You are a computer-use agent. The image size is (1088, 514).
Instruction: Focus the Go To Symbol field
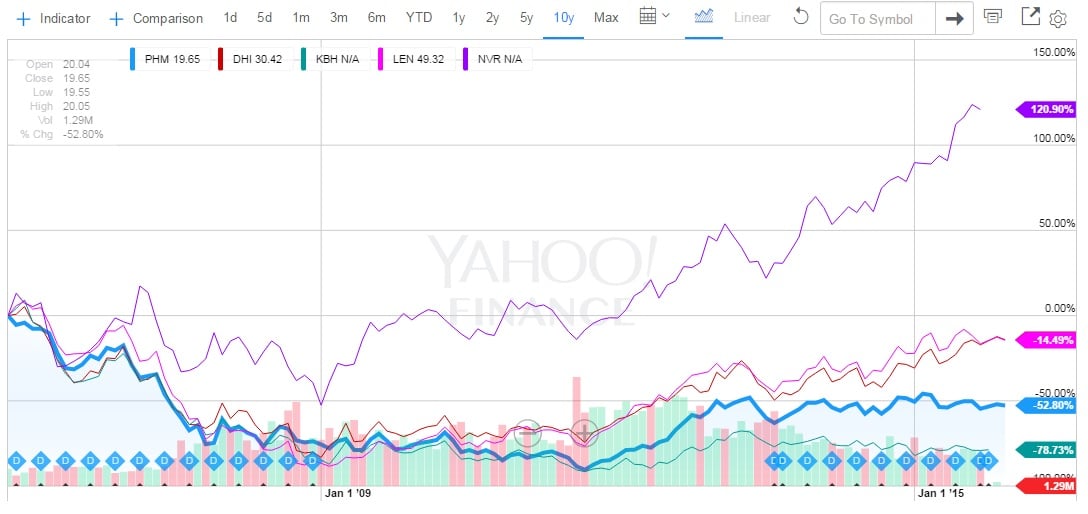click(878, 19)
